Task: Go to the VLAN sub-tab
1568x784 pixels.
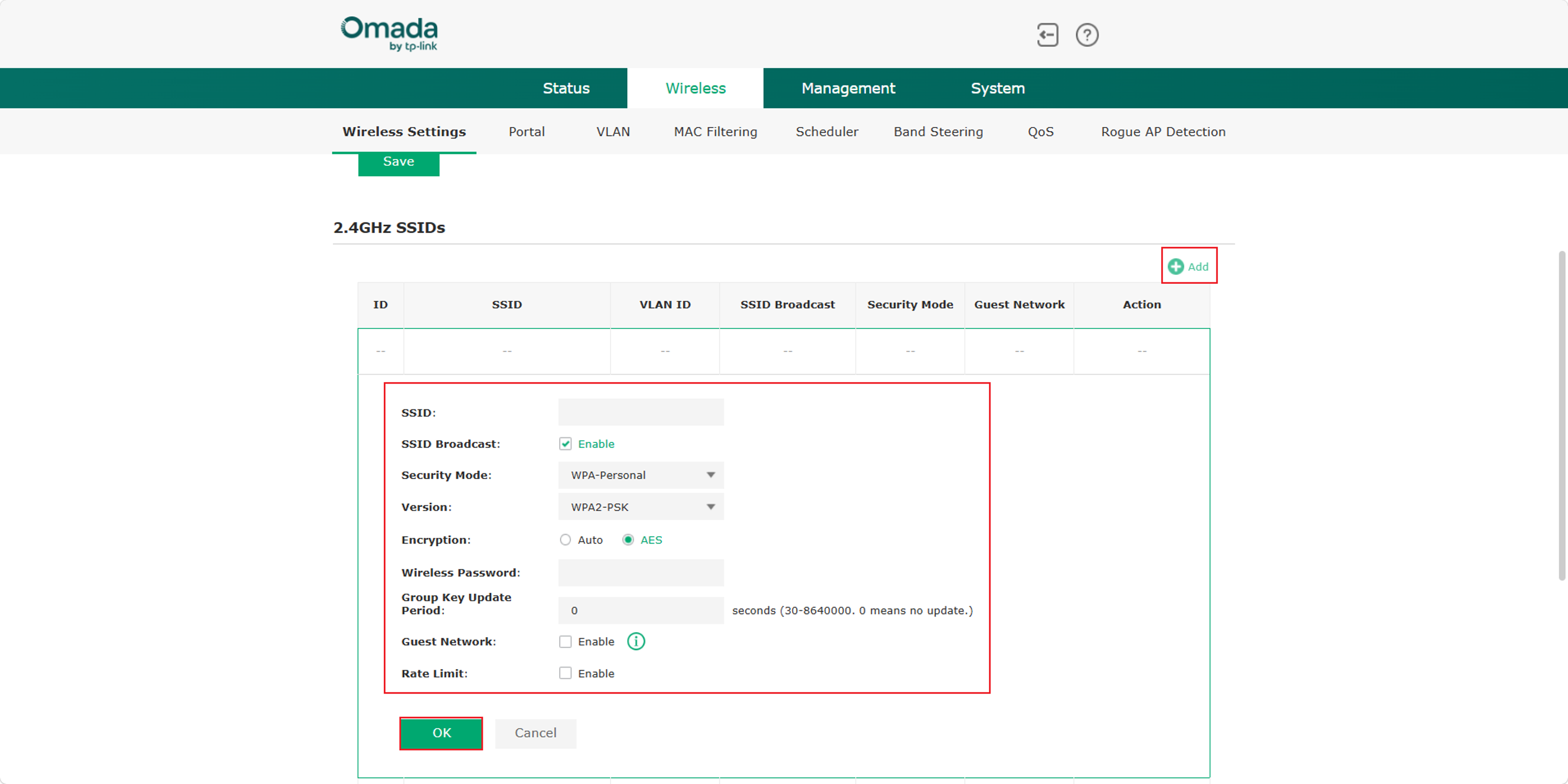Action: (x=613, y=132)
